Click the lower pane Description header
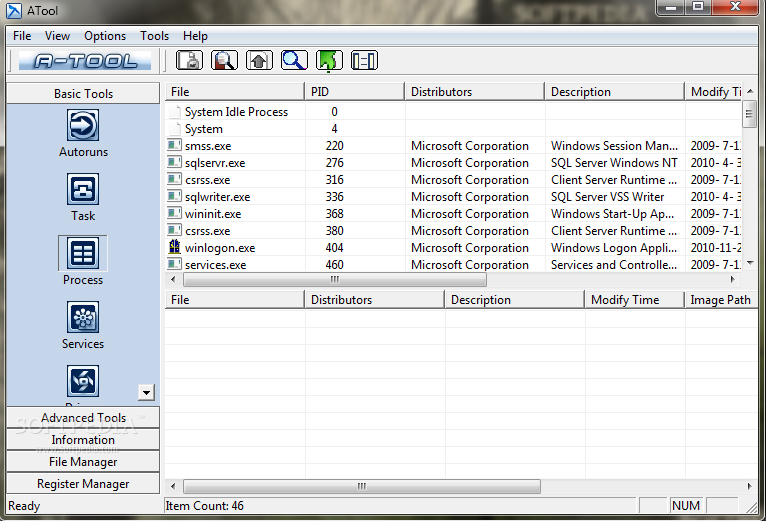 click(515, 300)
